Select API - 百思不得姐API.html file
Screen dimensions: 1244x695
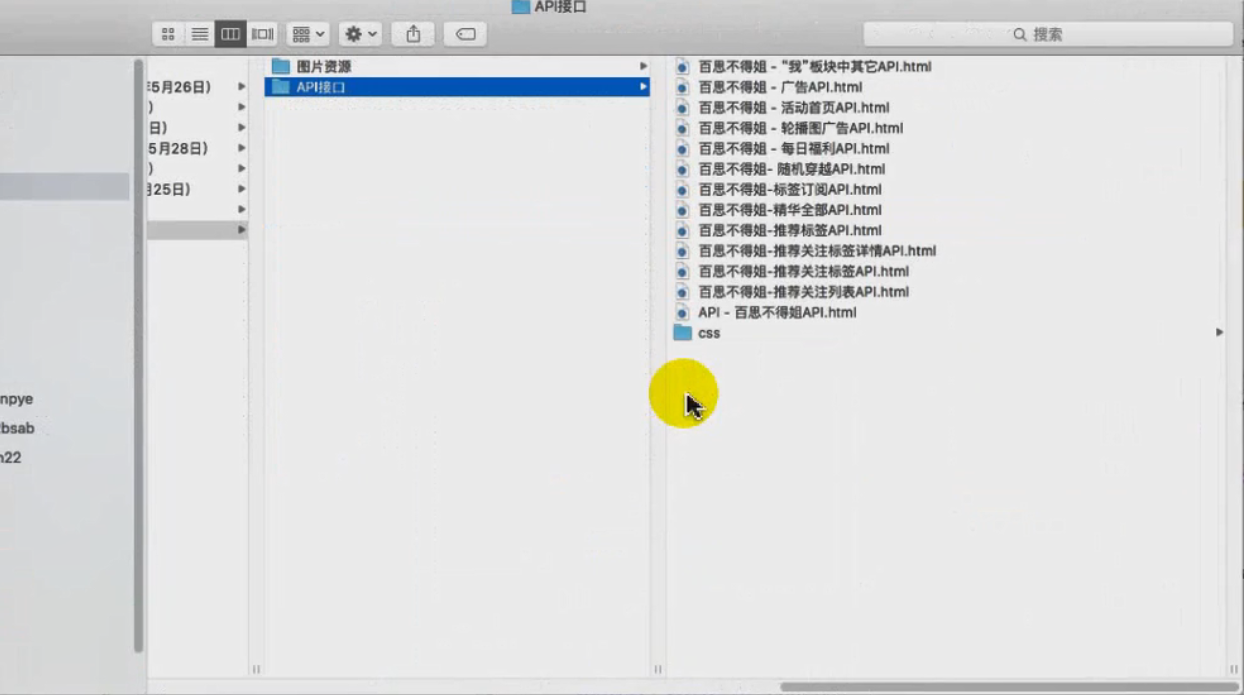[777, 312]
